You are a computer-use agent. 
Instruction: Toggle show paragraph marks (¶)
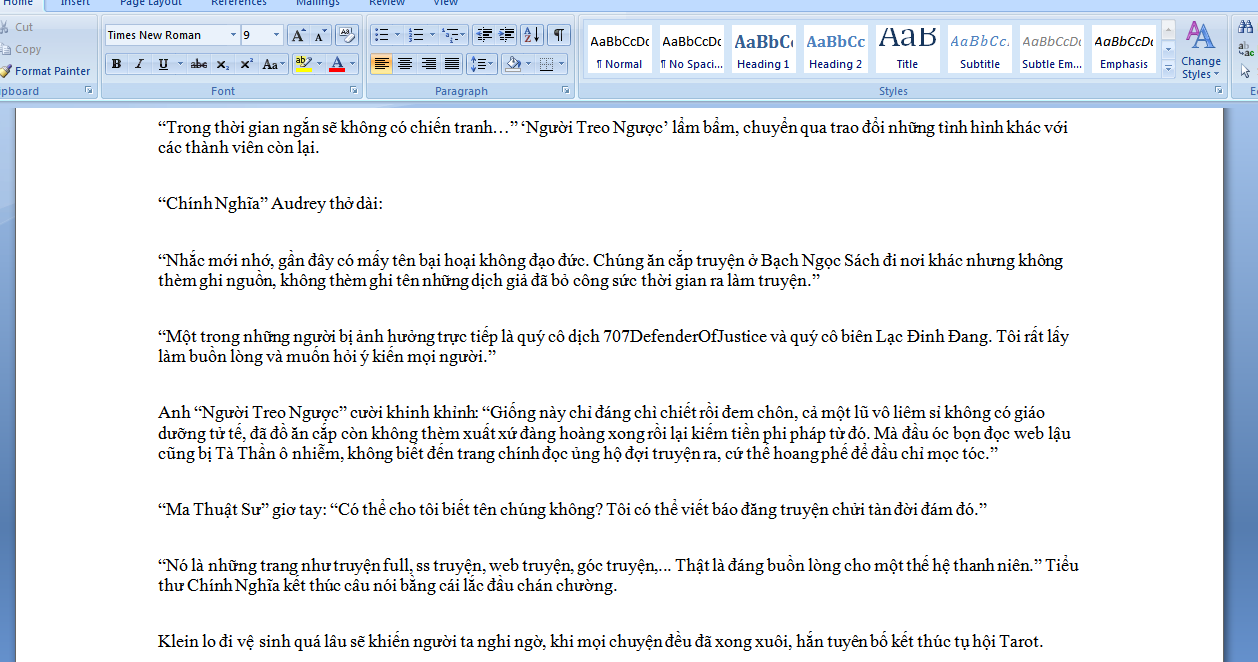559,35
